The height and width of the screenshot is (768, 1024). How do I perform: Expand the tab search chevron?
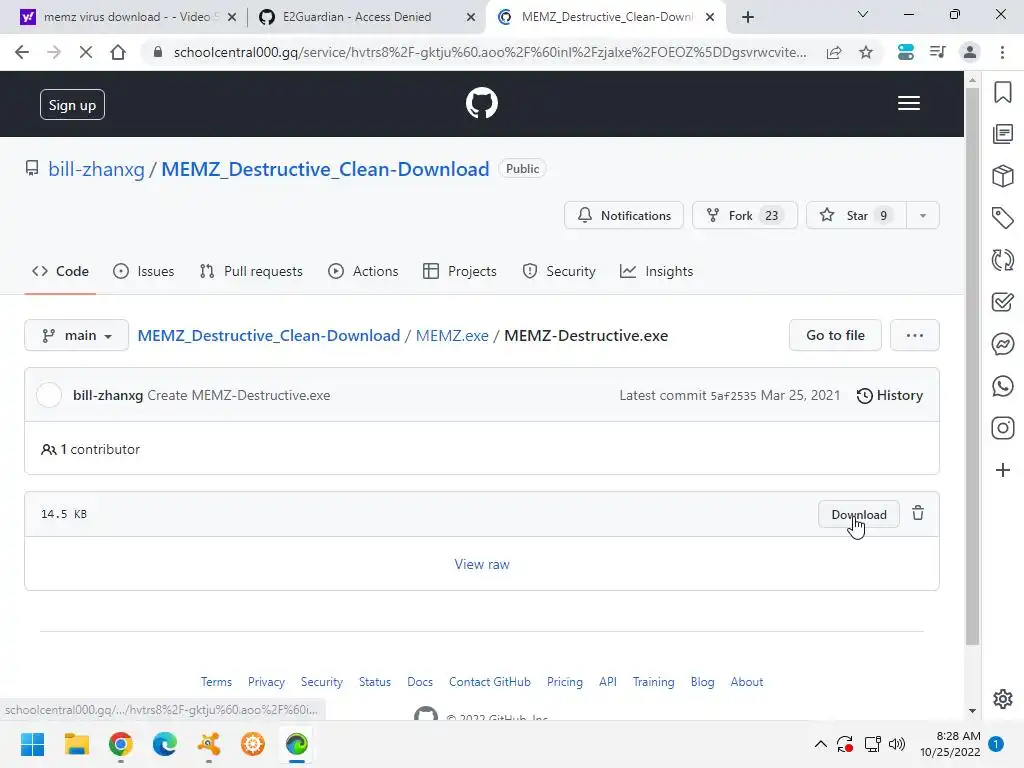coord(863,14)
